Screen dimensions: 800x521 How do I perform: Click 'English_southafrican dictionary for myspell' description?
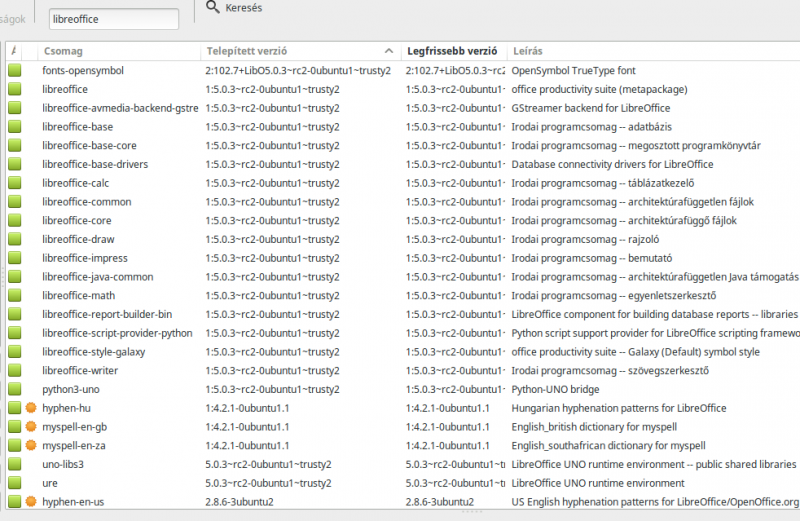pyautogui.click(x=609, y=445)
